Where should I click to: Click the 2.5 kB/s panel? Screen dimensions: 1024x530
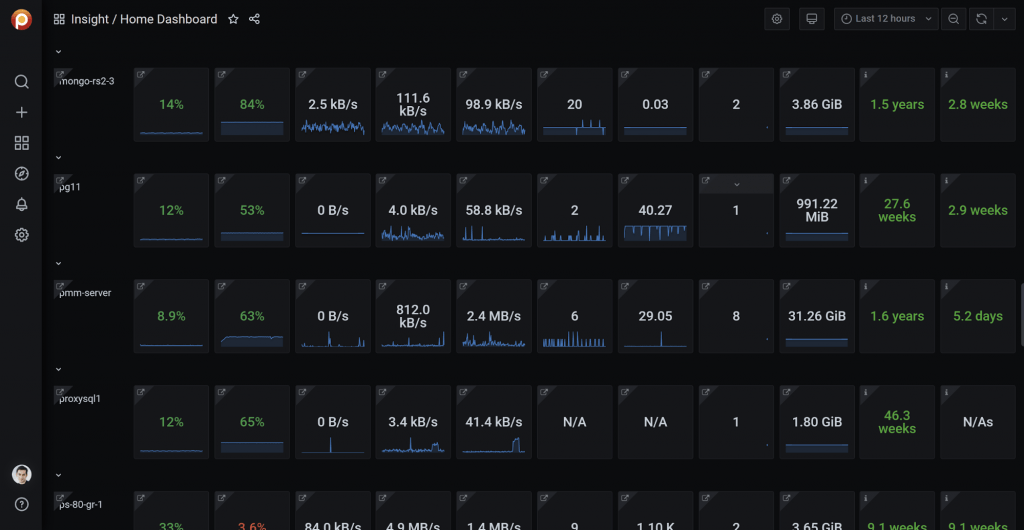[x=332, y=104]
